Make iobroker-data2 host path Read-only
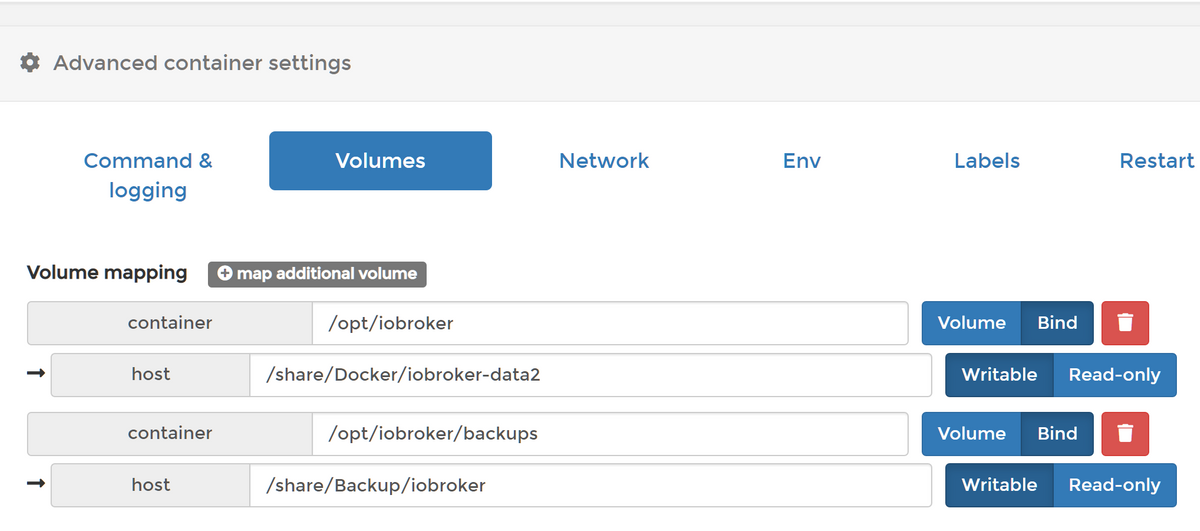This screenshot has width=1200, height=531. click(1114, 375)
